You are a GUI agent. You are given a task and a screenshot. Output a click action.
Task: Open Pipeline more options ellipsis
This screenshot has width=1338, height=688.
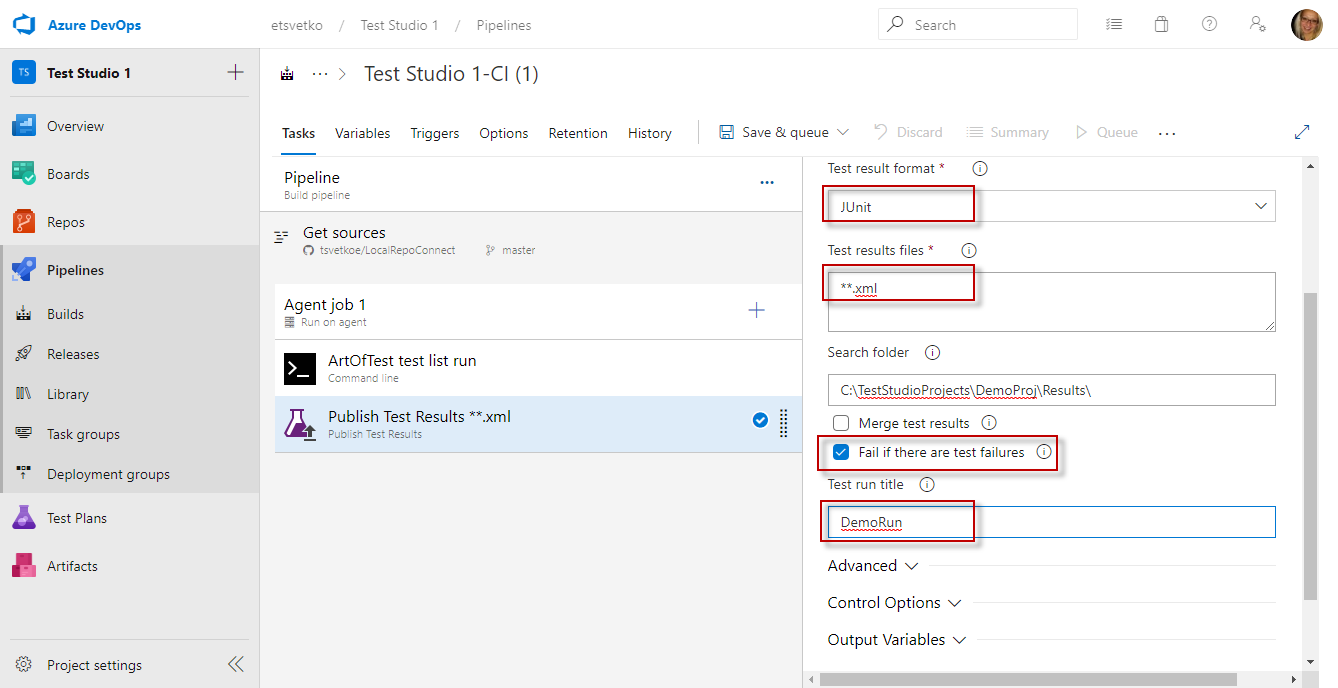[x=767, y=183]
